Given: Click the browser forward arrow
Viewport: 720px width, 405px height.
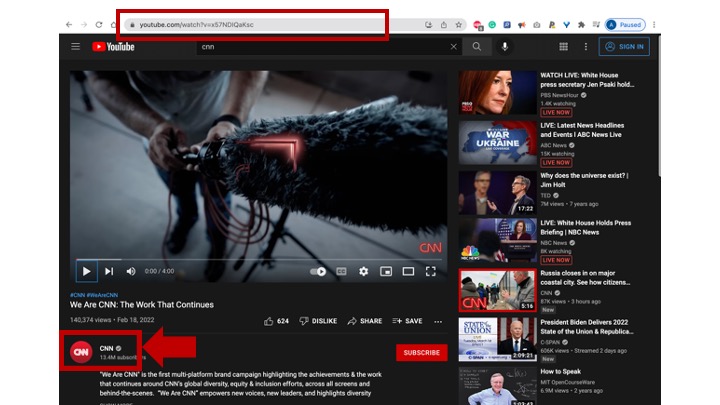Looking at the screenshot, I should click(x=84, y=25).
